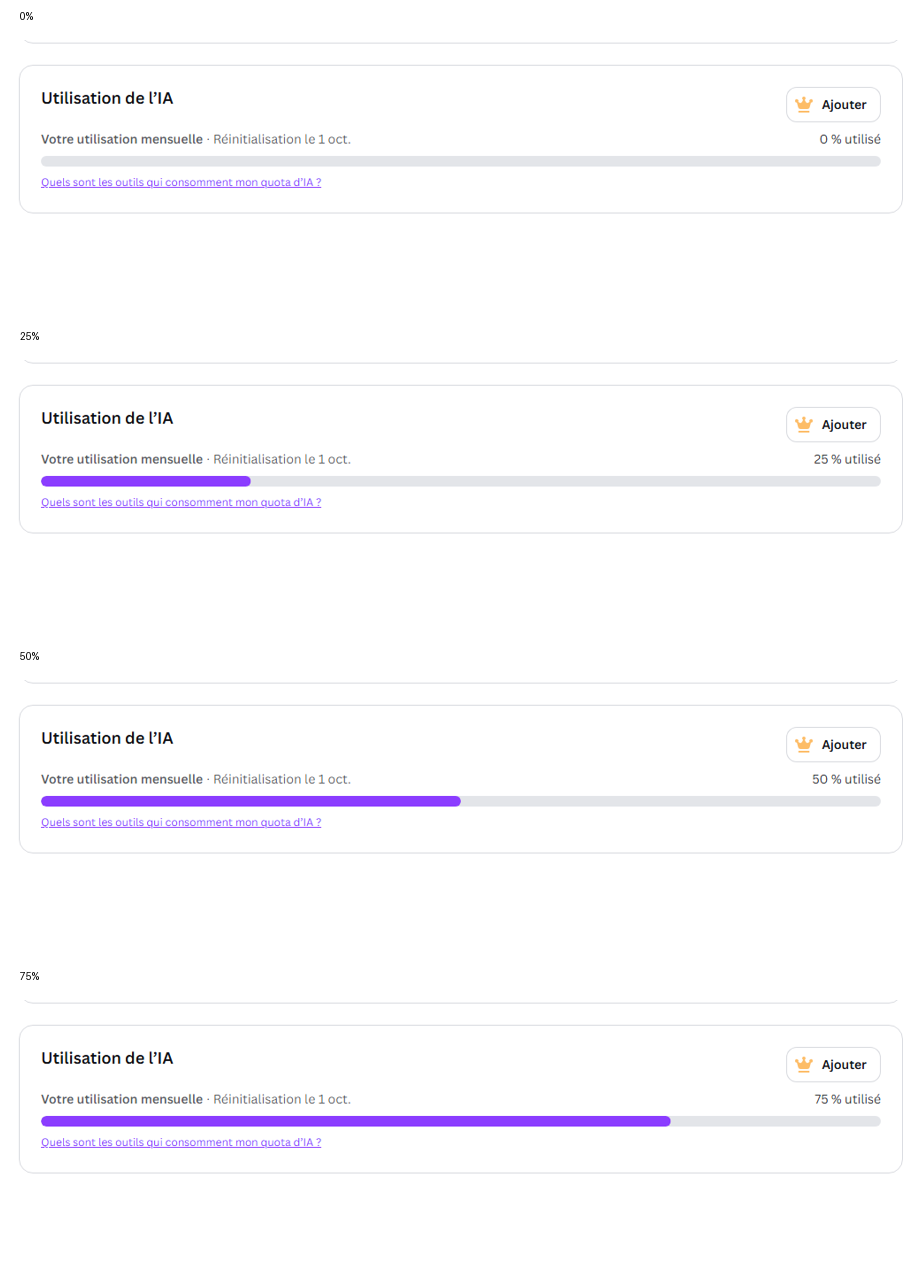
Task: Click the crown icon in the 0 % utilisé card
Action: click(x=803, y=104)
